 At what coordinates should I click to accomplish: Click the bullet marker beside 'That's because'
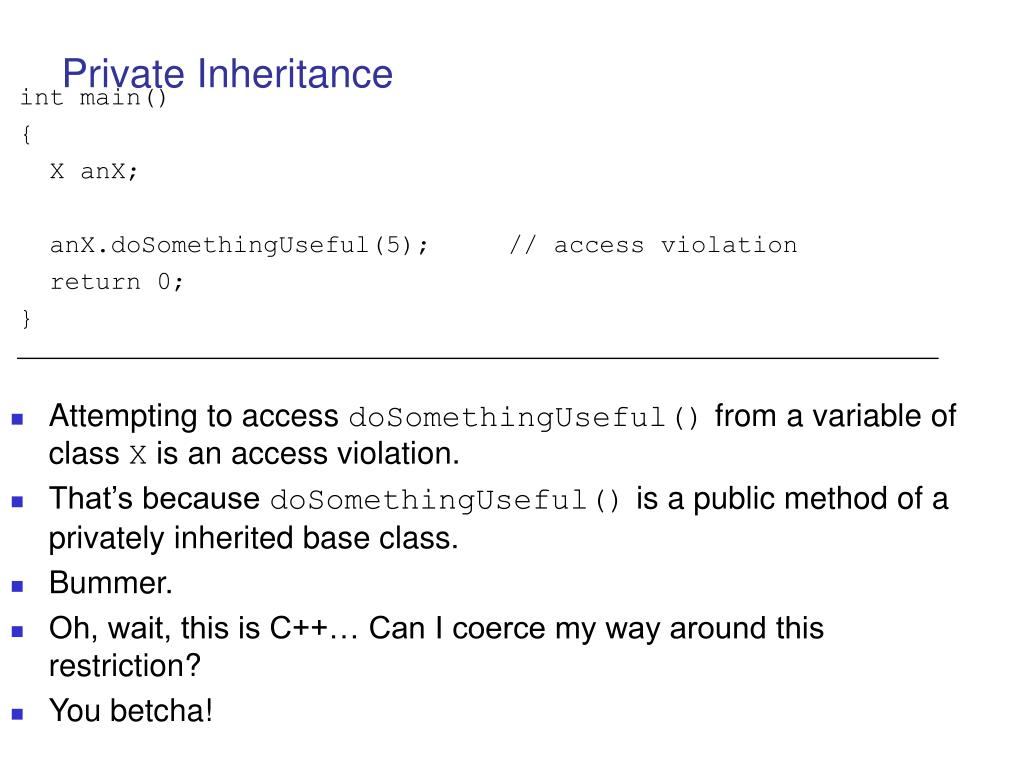(x=18, y=502)
